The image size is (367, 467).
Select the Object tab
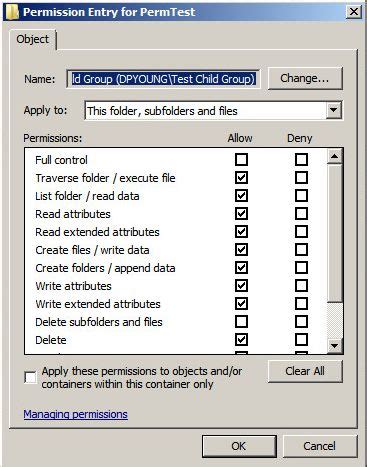(33, 39)
